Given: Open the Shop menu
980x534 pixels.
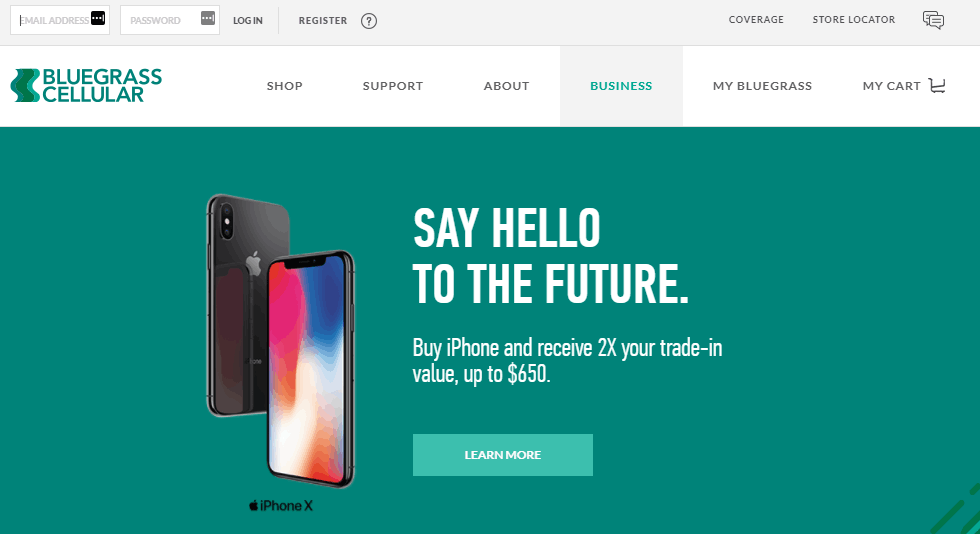Looking at the screenshot, I should [x=284, y=86].
